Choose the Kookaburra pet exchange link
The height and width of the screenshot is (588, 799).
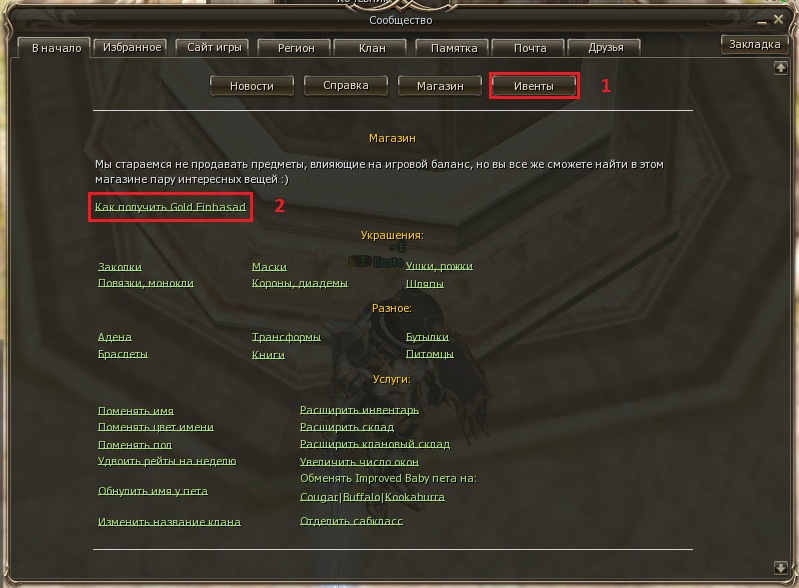tap(415, 497)
